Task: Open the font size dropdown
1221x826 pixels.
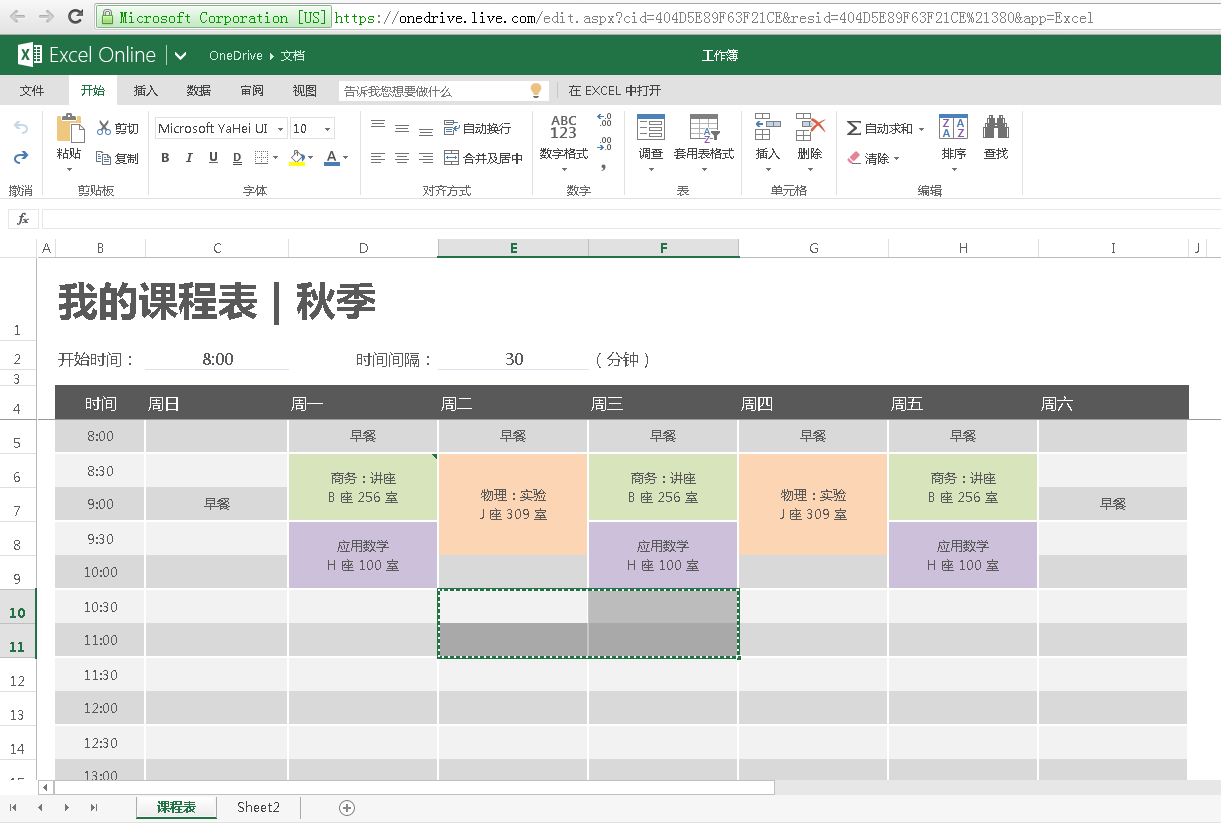Action: click(327, 129)
